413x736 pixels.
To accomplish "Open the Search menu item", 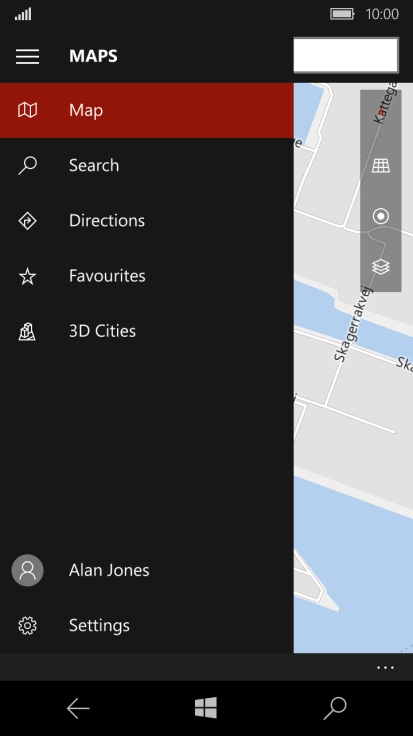I will point(147,165).
